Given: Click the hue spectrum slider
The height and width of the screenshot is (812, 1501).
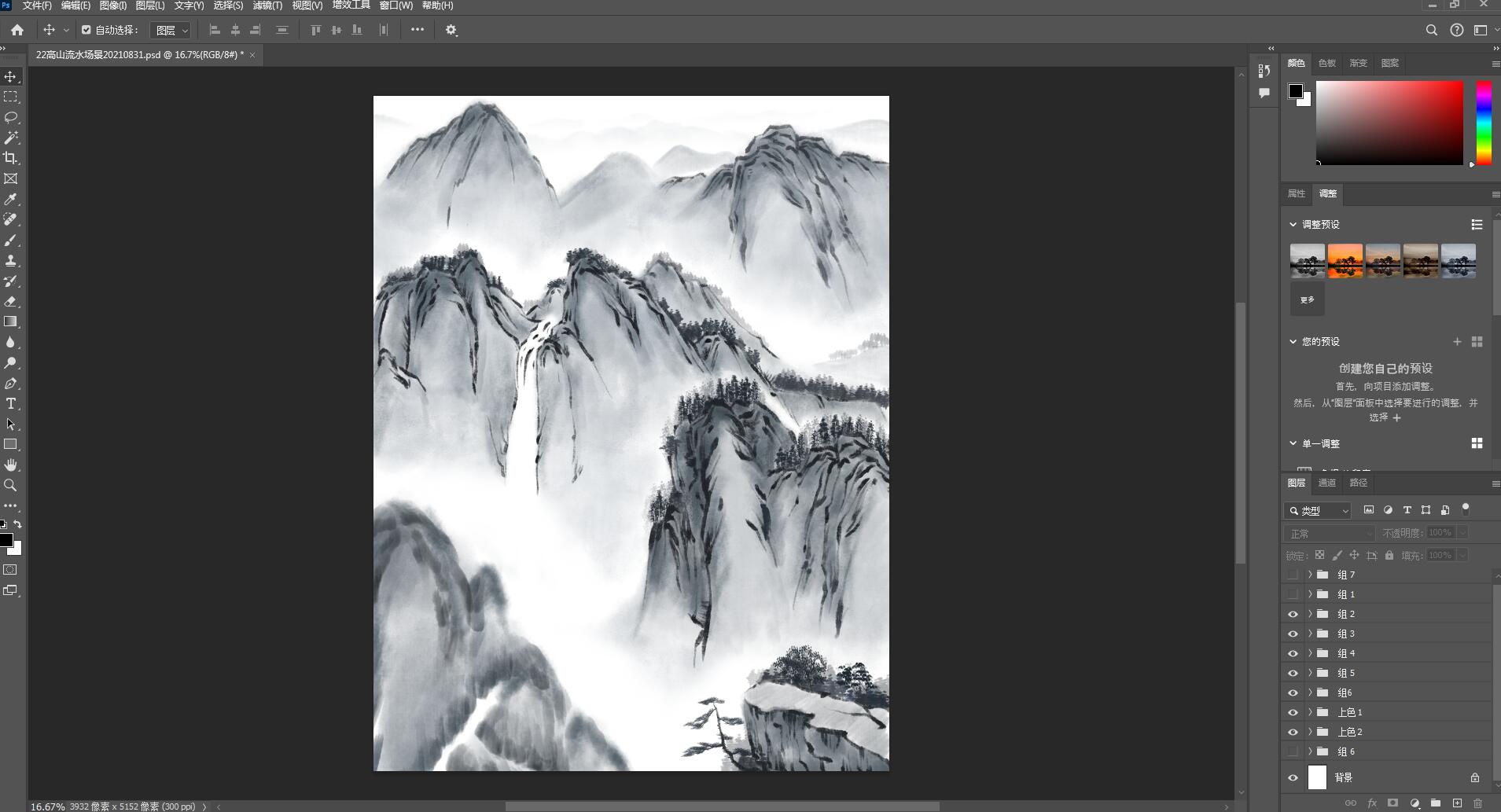Looking at the screenshot, I should coord(1484,123).
